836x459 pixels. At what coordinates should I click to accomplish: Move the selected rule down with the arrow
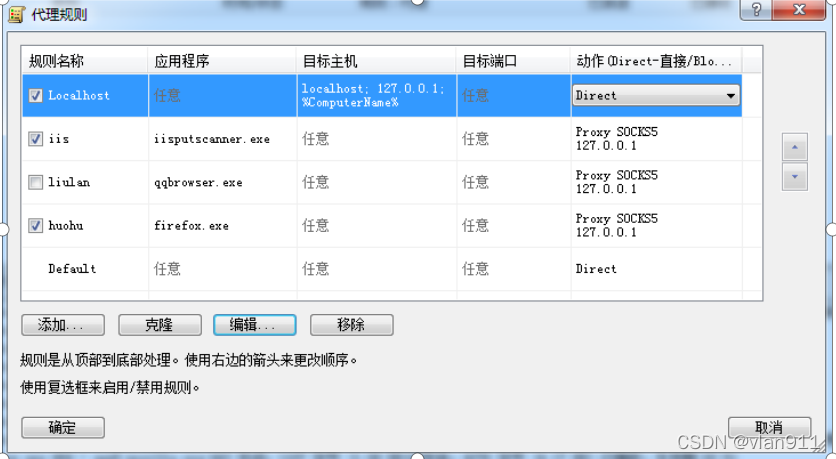tap(794, 176)
